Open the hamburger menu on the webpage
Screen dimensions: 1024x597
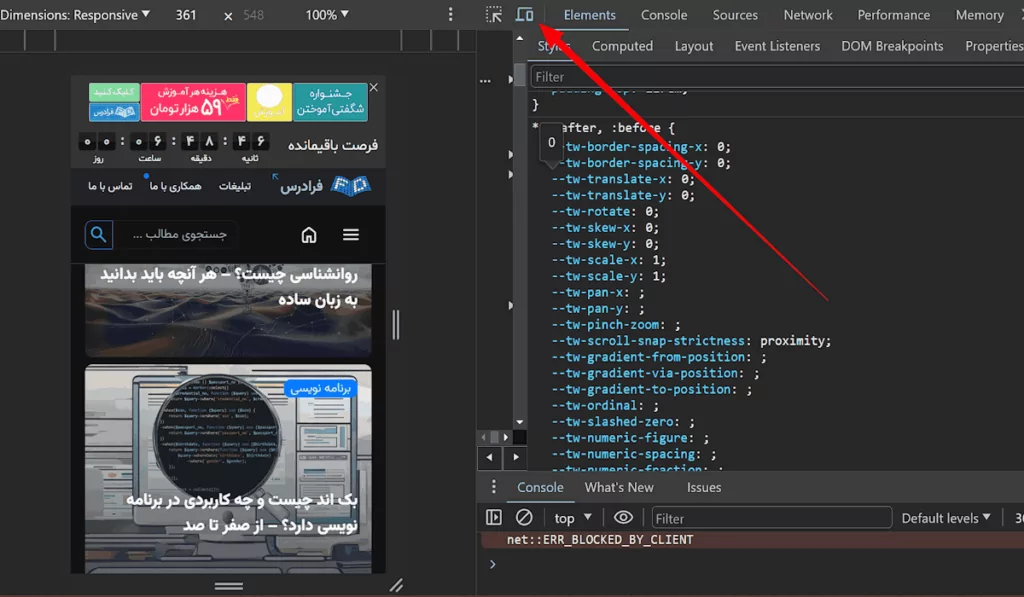point(350,235)
